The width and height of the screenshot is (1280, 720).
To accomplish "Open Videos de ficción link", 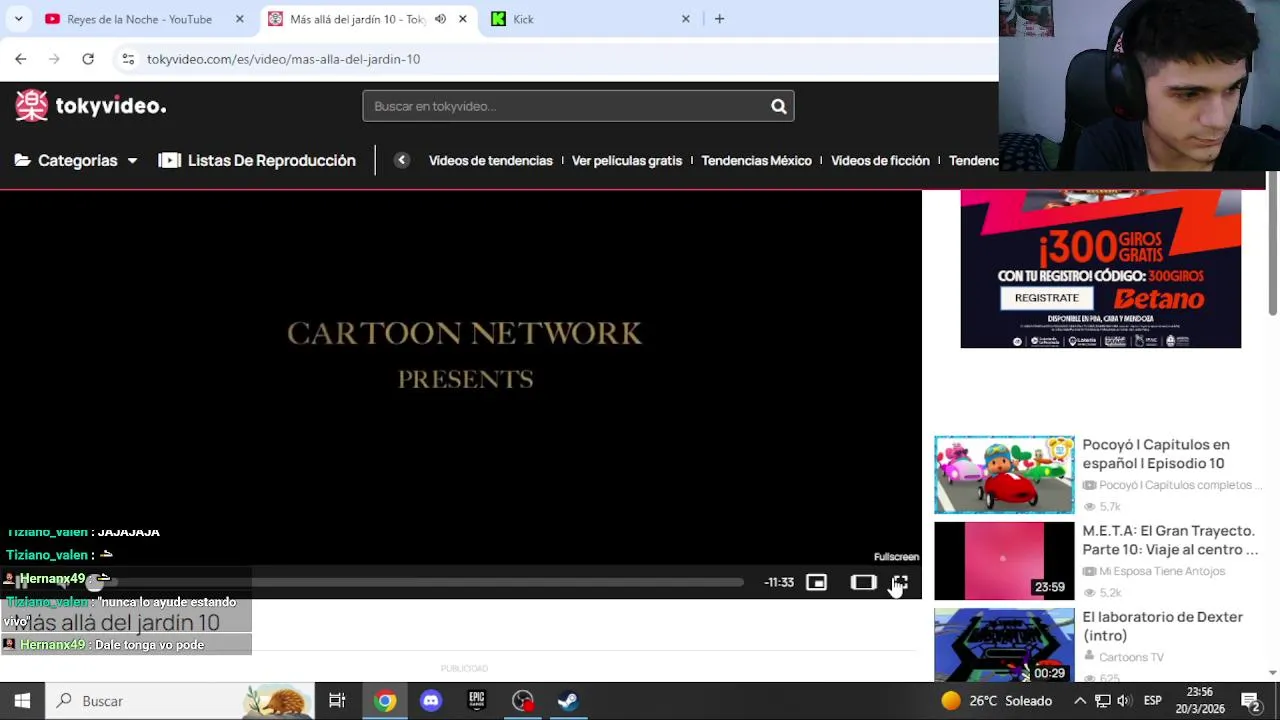I will (x=880, y=160).
